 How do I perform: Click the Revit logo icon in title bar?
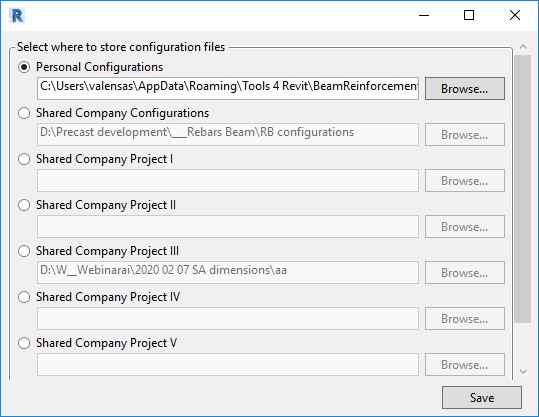pos(18,15)
